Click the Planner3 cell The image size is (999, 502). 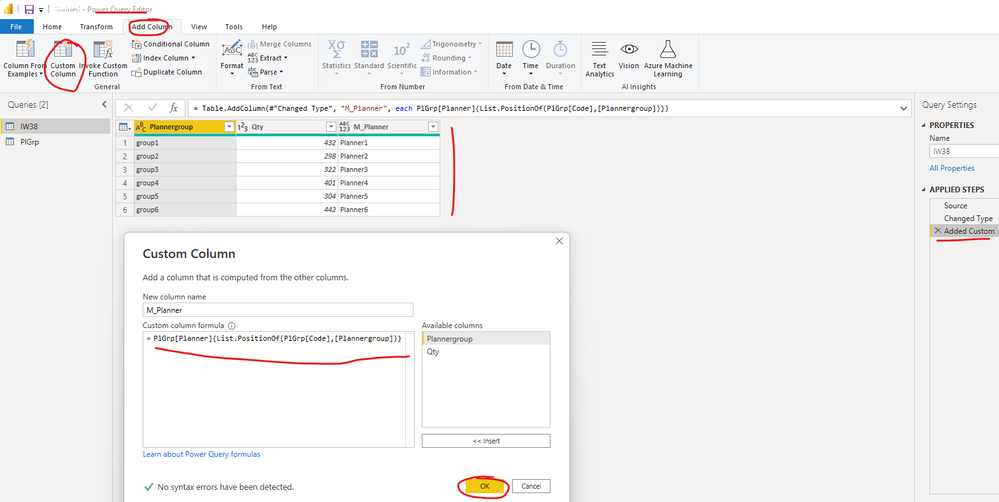click(x=389, y=169)
